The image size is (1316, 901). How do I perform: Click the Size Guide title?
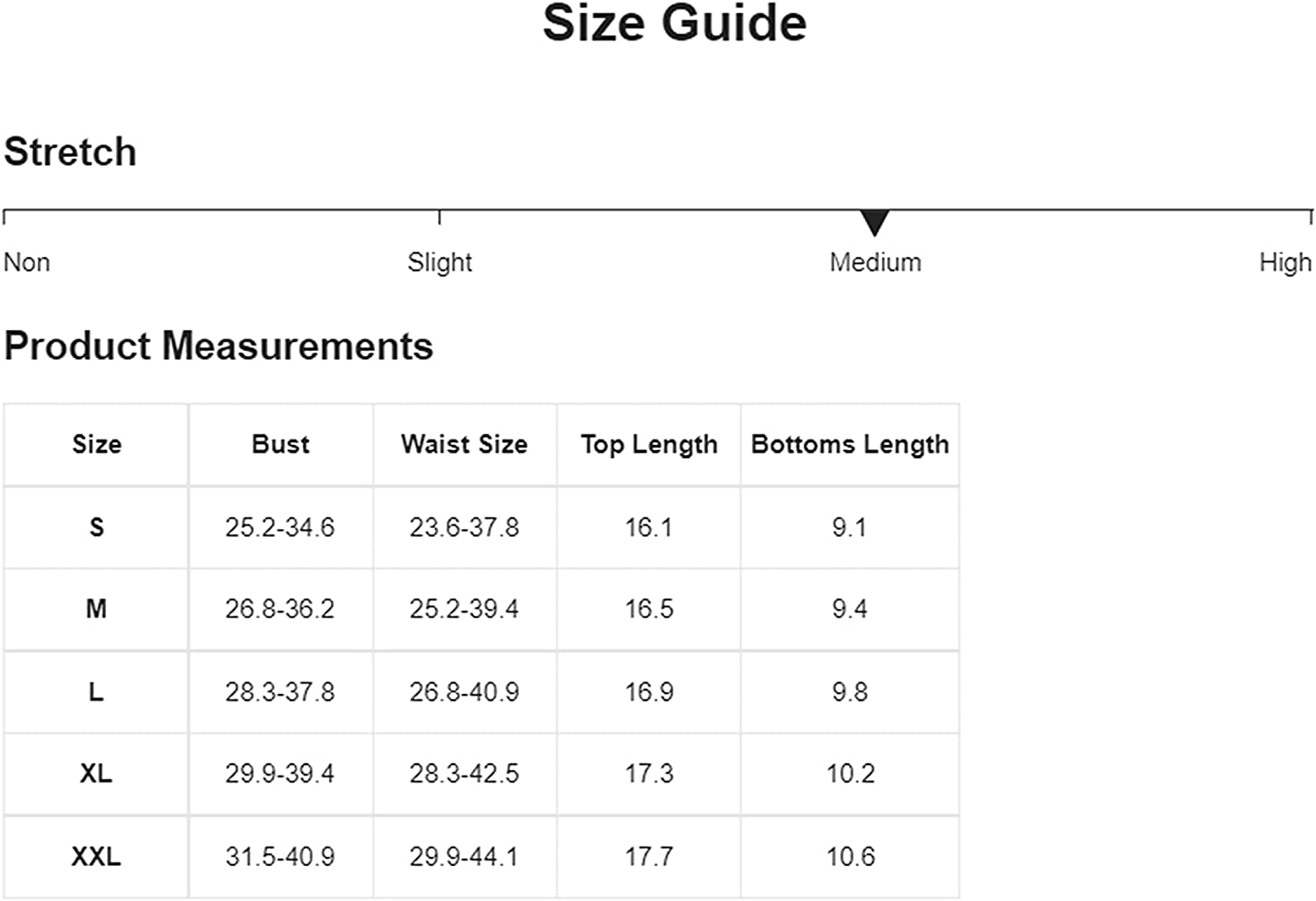[675, 23]
